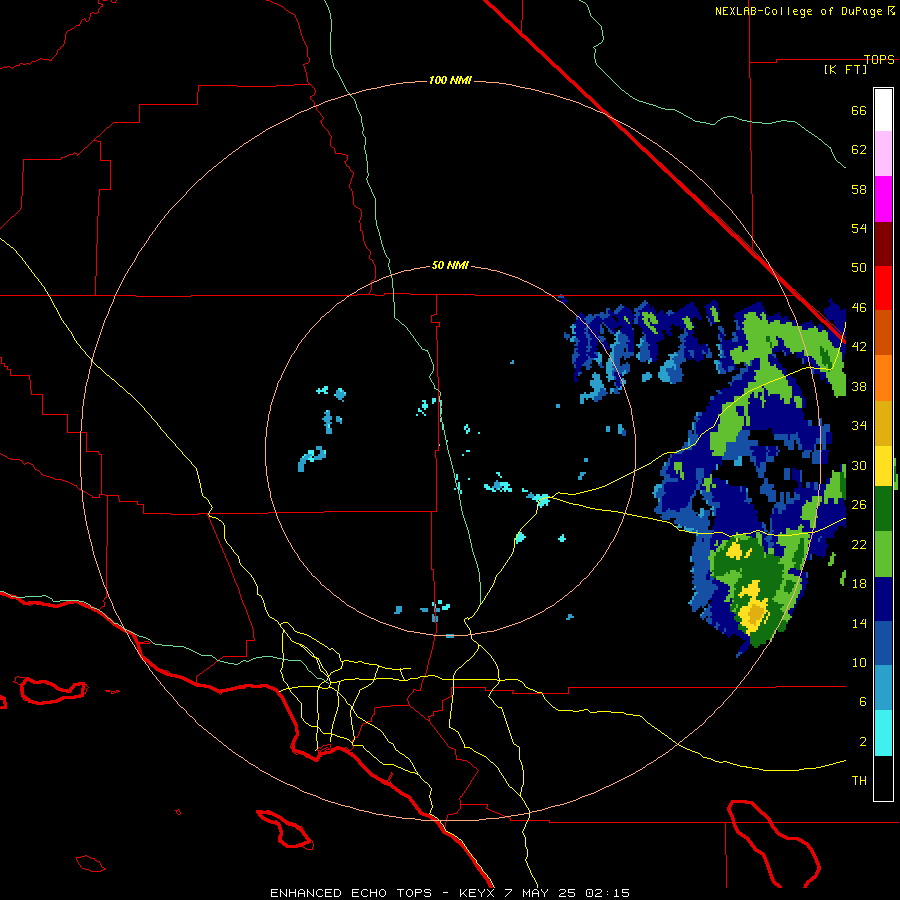Viewport: 900px width, 900px height.
Task: Click the dark red 54 legend swatch
Action: click(x=883, y=244)
